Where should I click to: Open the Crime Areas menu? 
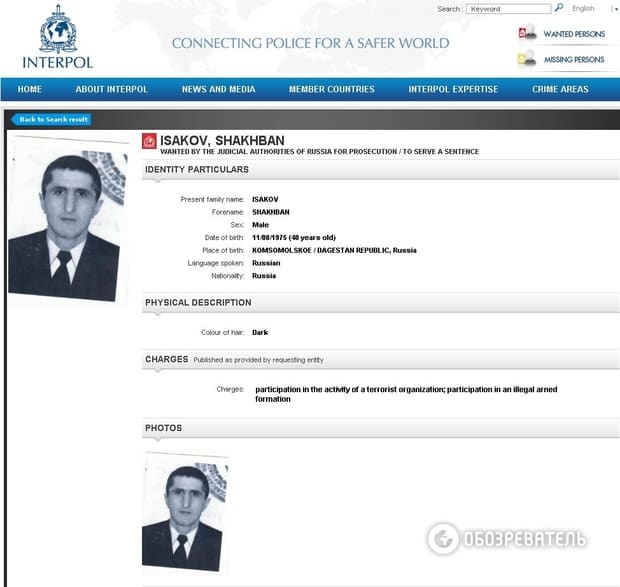tap(560, 89)
